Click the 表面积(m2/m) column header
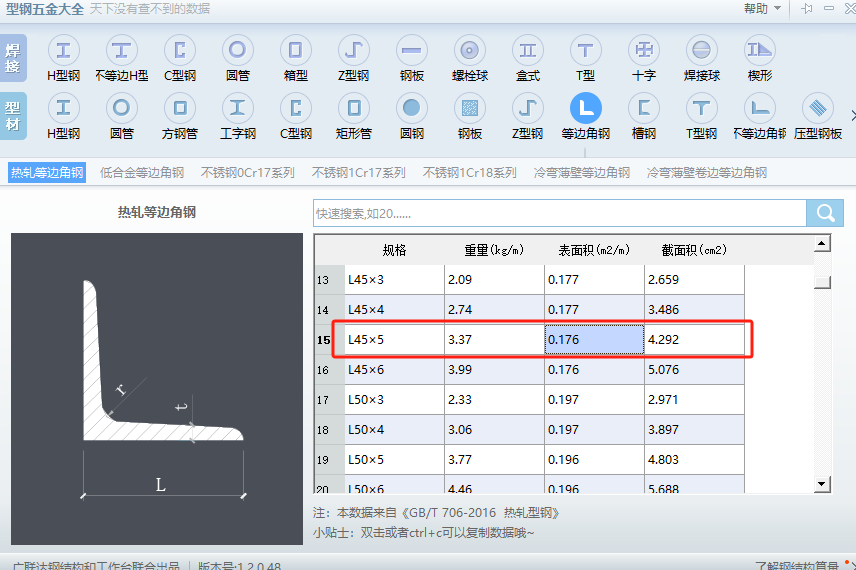 594,250
